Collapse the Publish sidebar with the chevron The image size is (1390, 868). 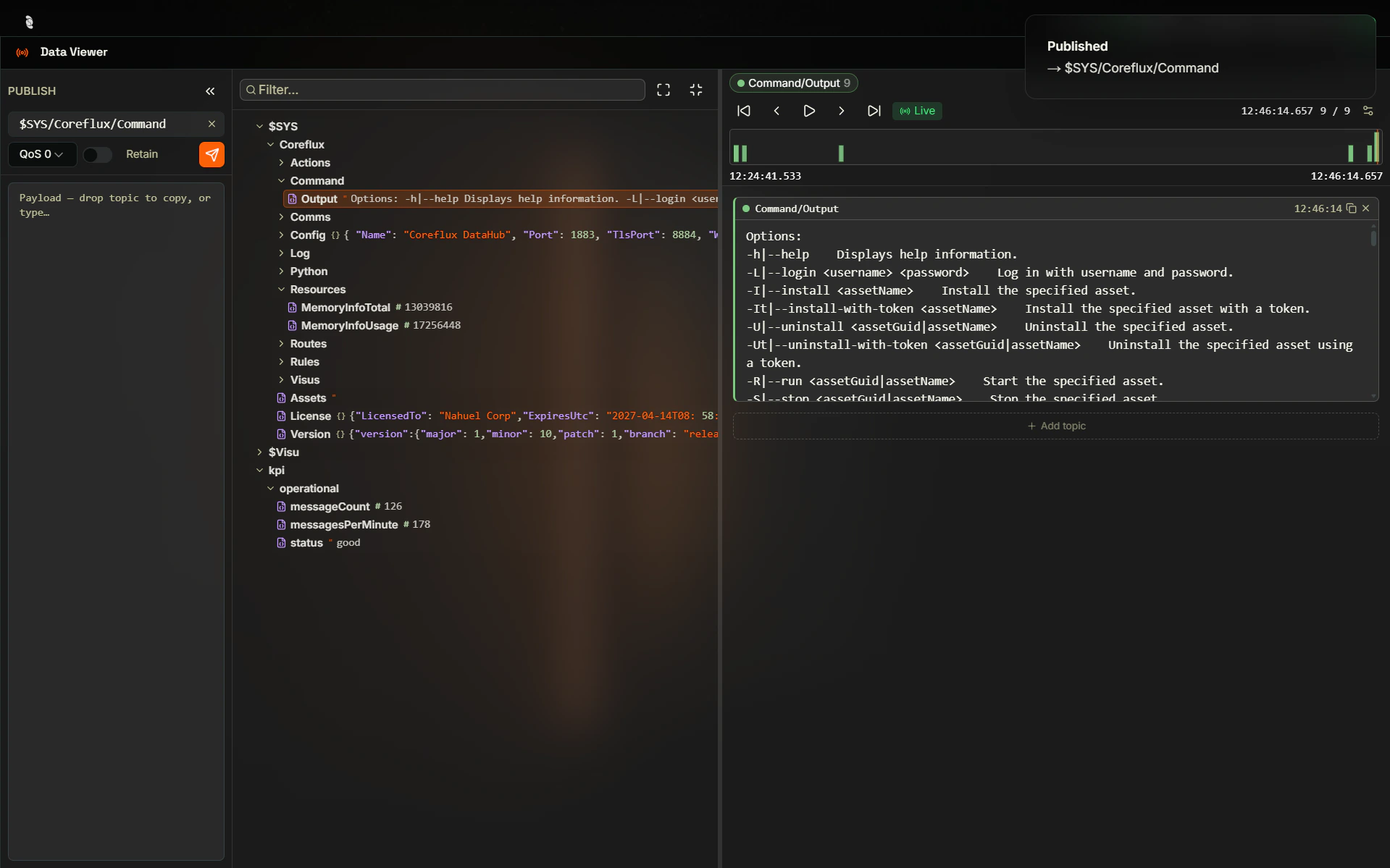[x=211, y=90]
